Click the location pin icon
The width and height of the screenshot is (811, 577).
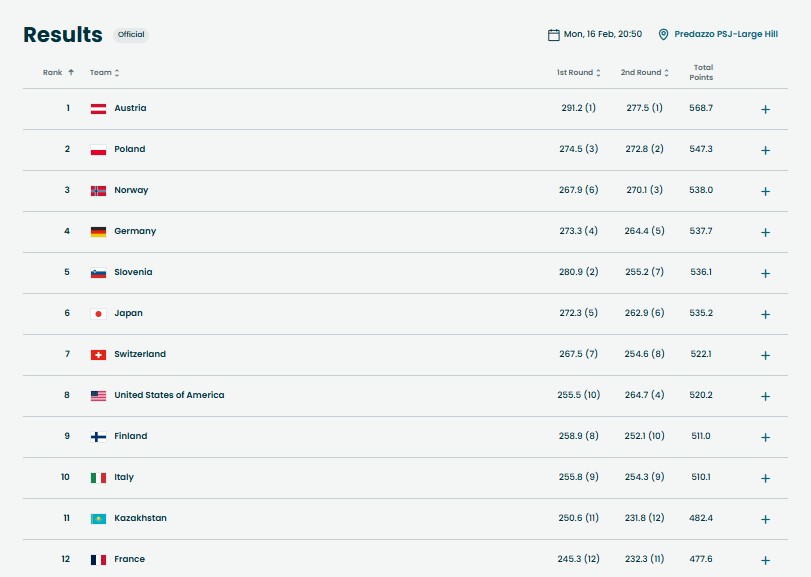[663, 34]
